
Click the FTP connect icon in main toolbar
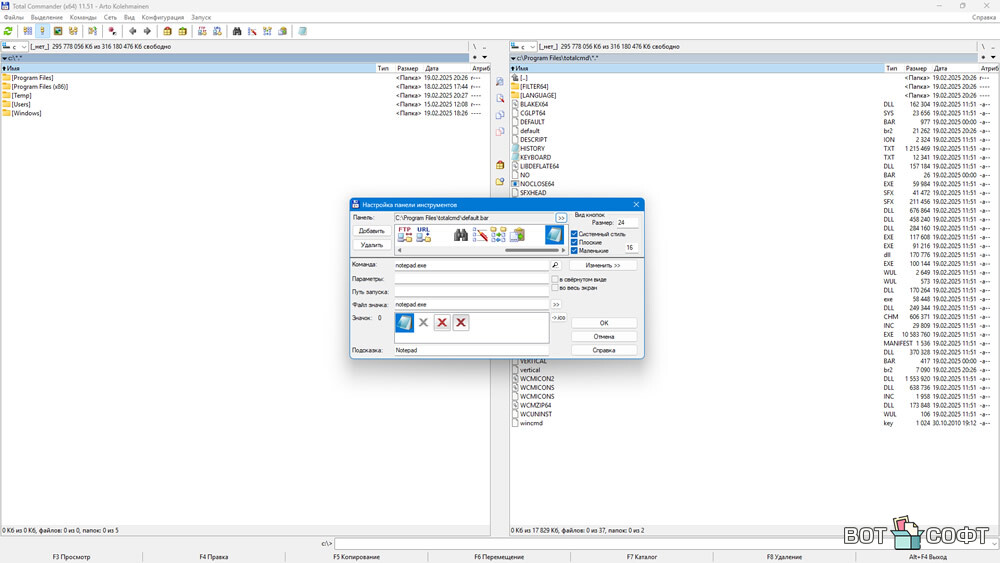202,31
